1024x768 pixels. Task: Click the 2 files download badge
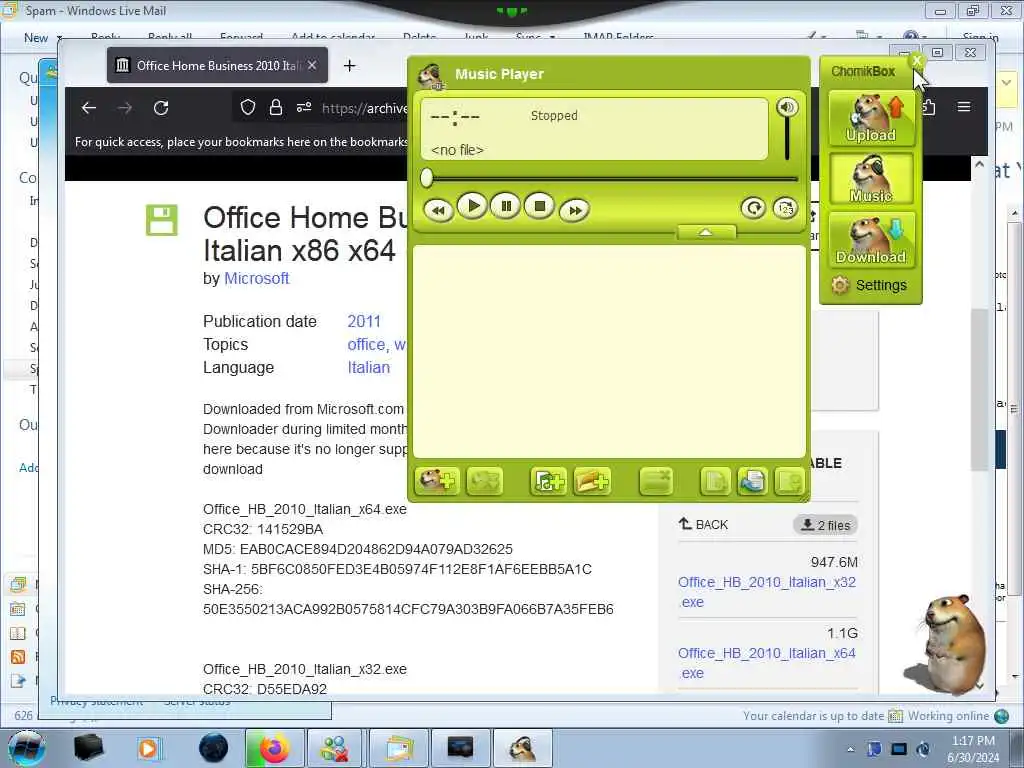pyautogui.click(x=825, y=525)
